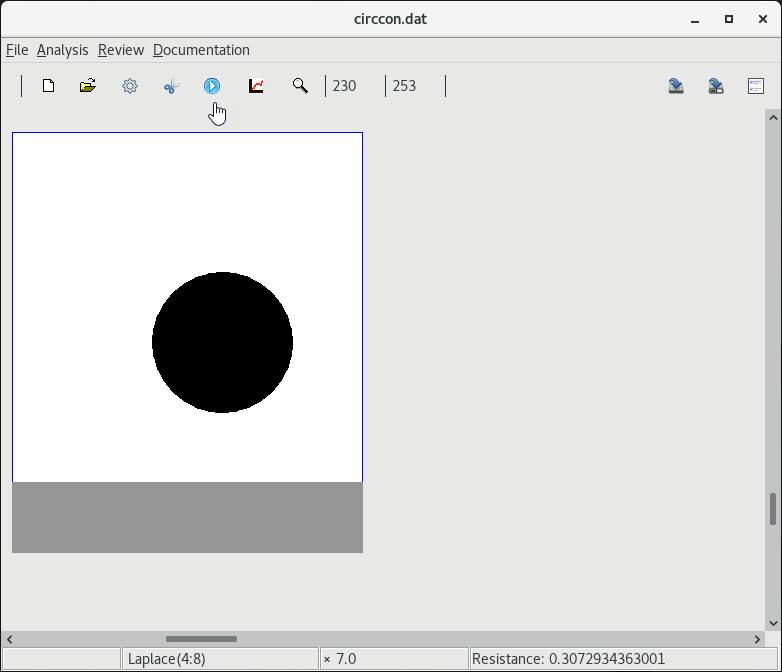782x672 pixels.
Task: Open the properties list panel icon
Action: coord(756,86)
